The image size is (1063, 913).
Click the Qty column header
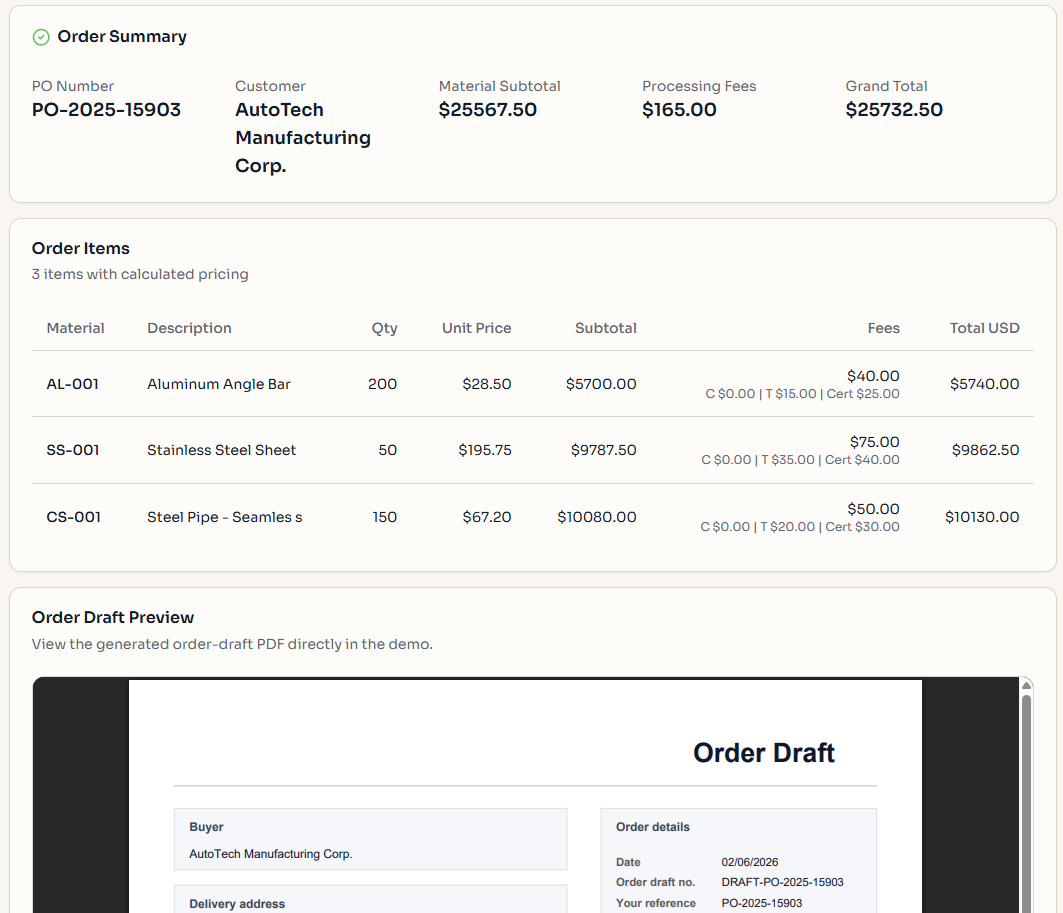click(384, 329)
